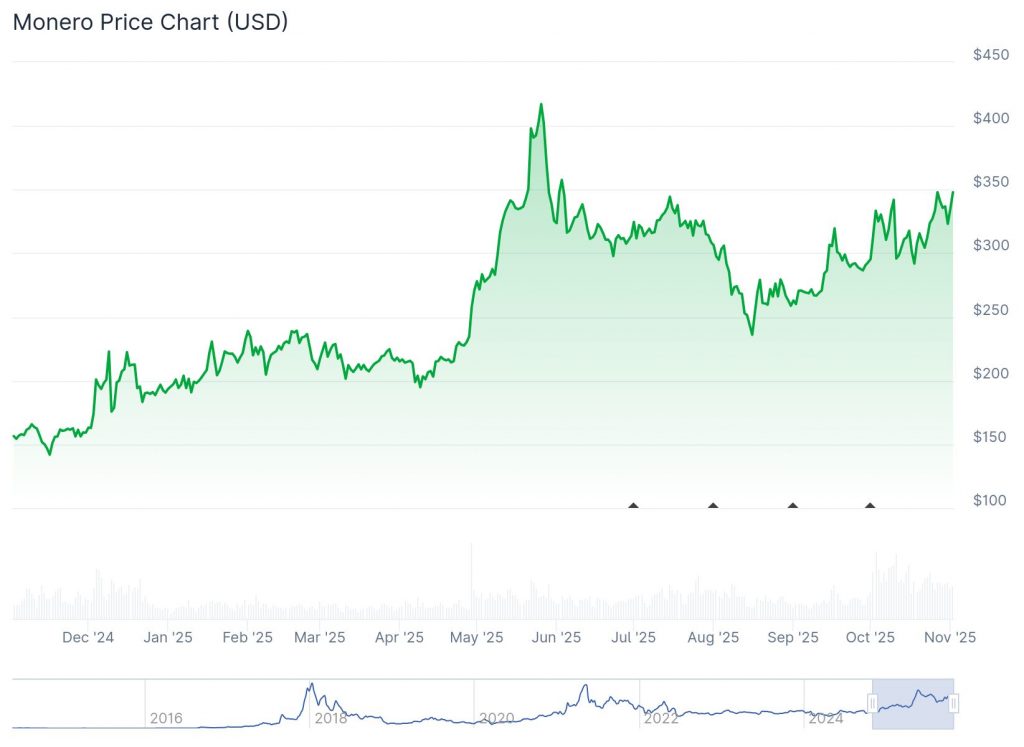1024x747 pixels.
Task: Click the right handle of range navigator
Action: click(954, 704)
